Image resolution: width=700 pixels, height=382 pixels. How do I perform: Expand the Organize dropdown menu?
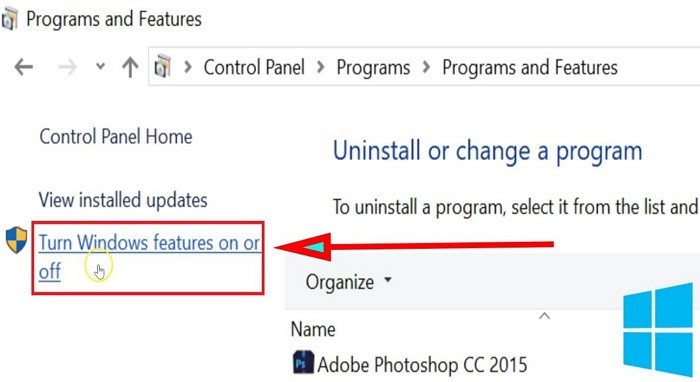348,282
